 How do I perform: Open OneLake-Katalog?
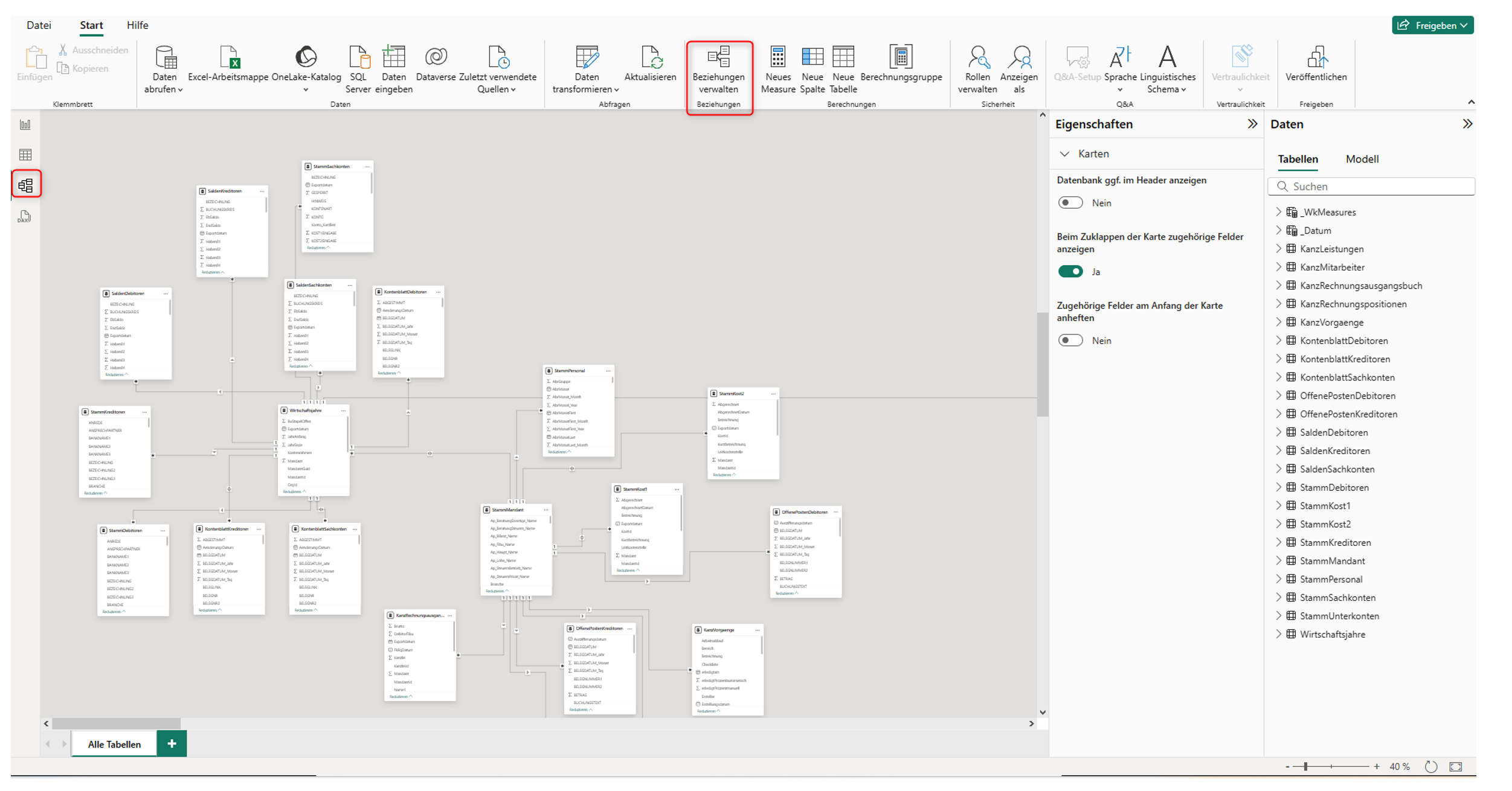tap(306, 69)
